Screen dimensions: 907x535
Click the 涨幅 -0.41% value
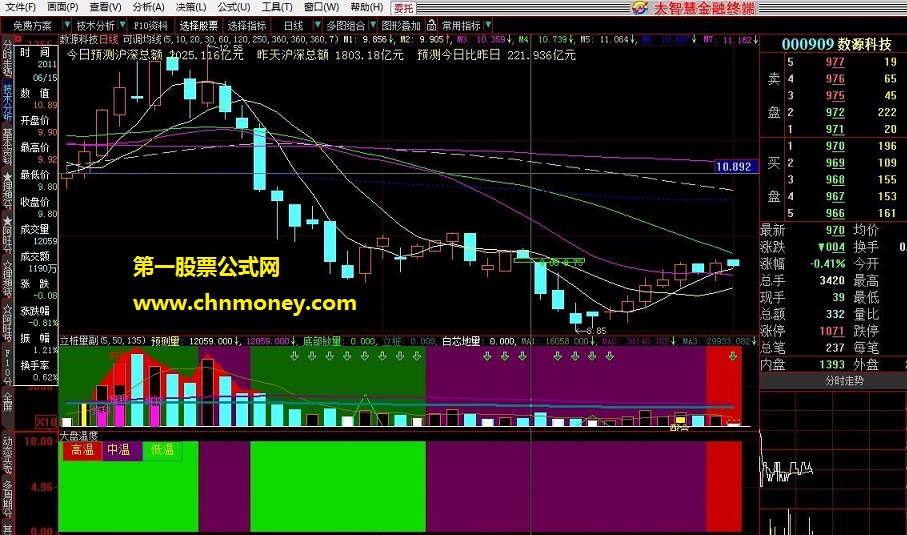click(827, 264)
